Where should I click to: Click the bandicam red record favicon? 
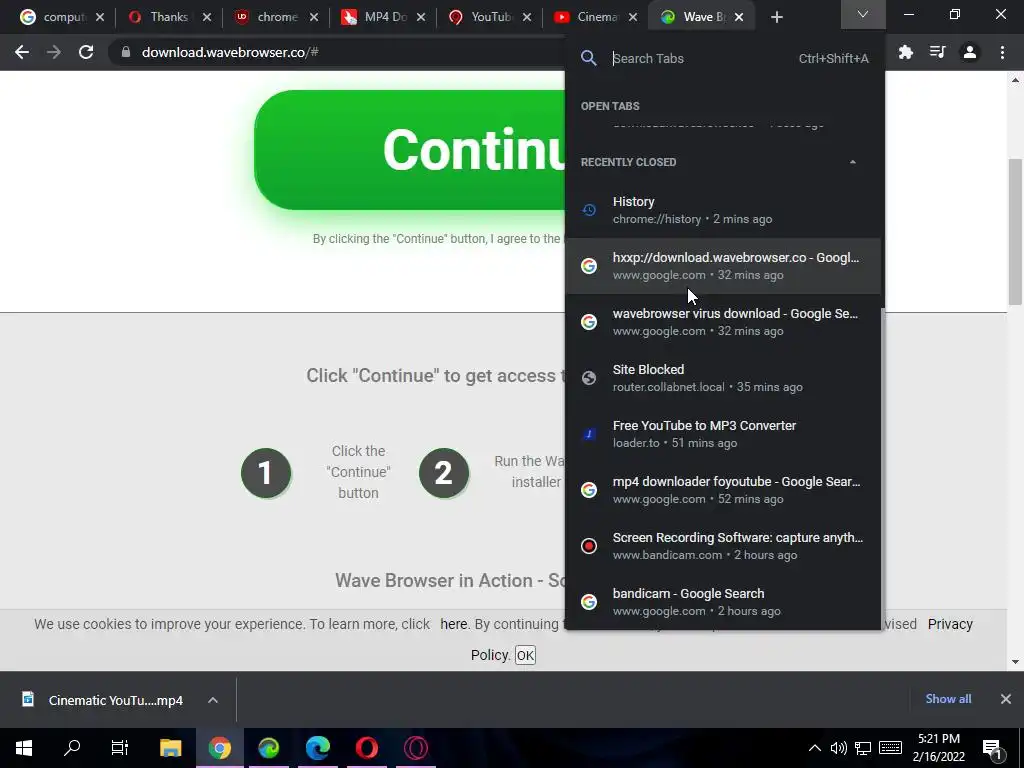(589, 546)
